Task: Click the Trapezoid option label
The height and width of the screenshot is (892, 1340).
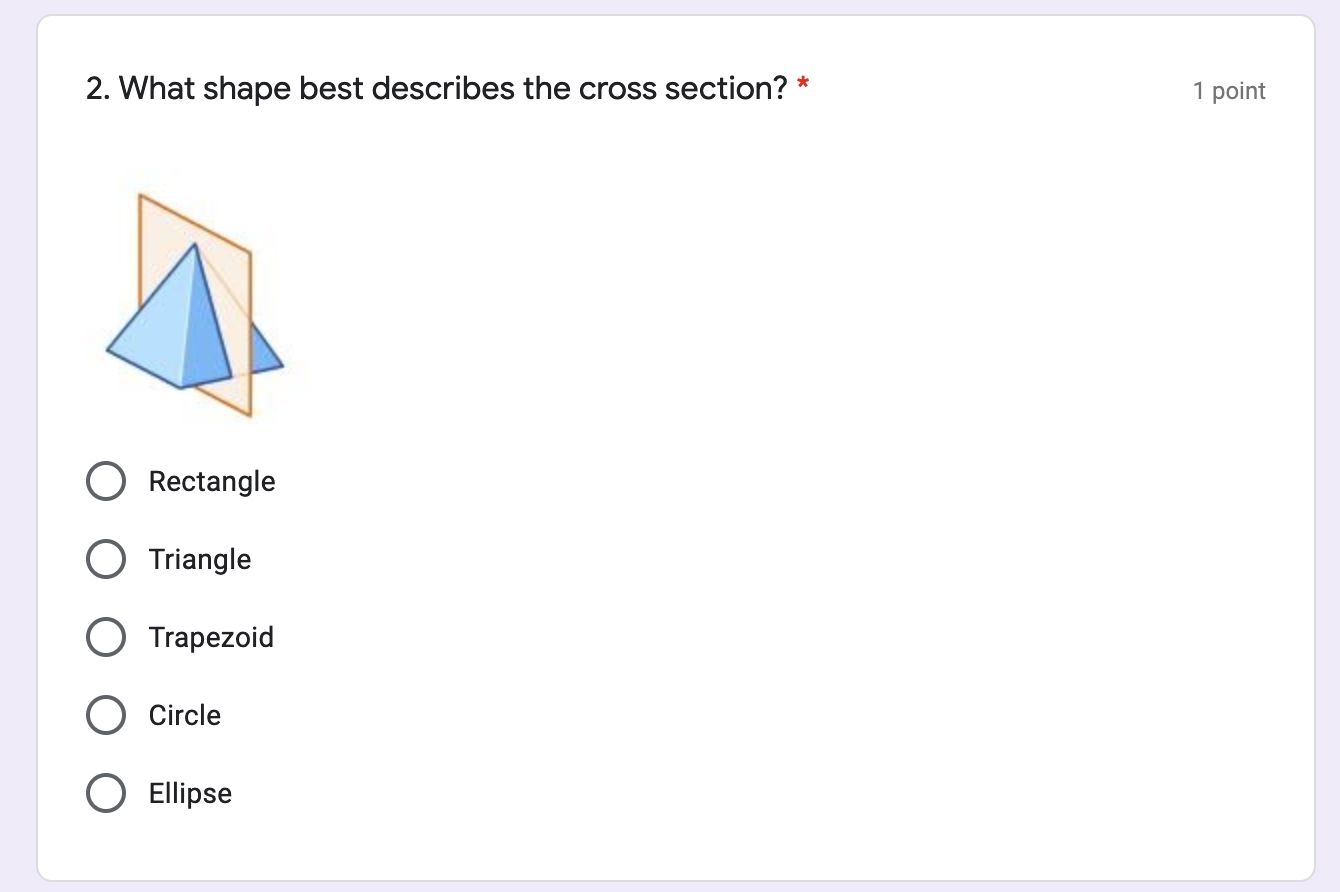Action: 211,637
